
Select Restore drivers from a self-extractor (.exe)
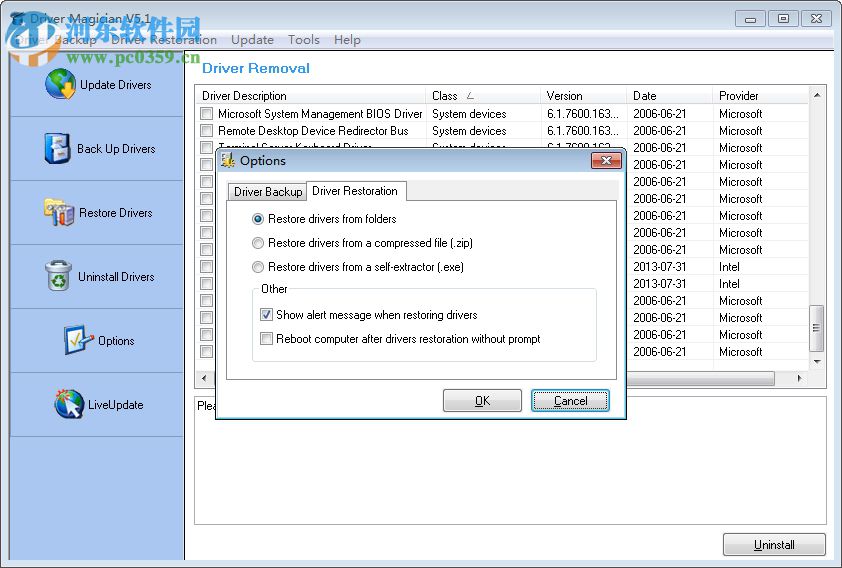pos(258,267)
